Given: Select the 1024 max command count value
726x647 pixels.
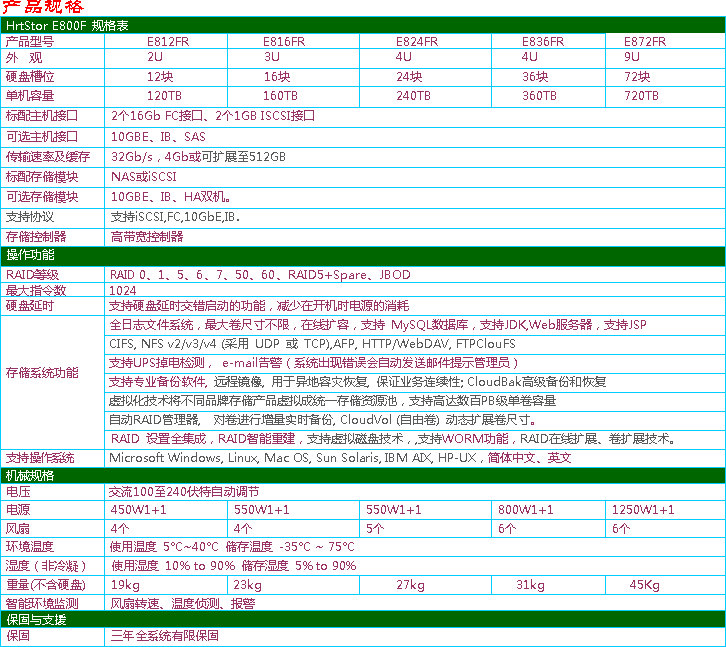Looking at the screenshot, I should point(123,290).
